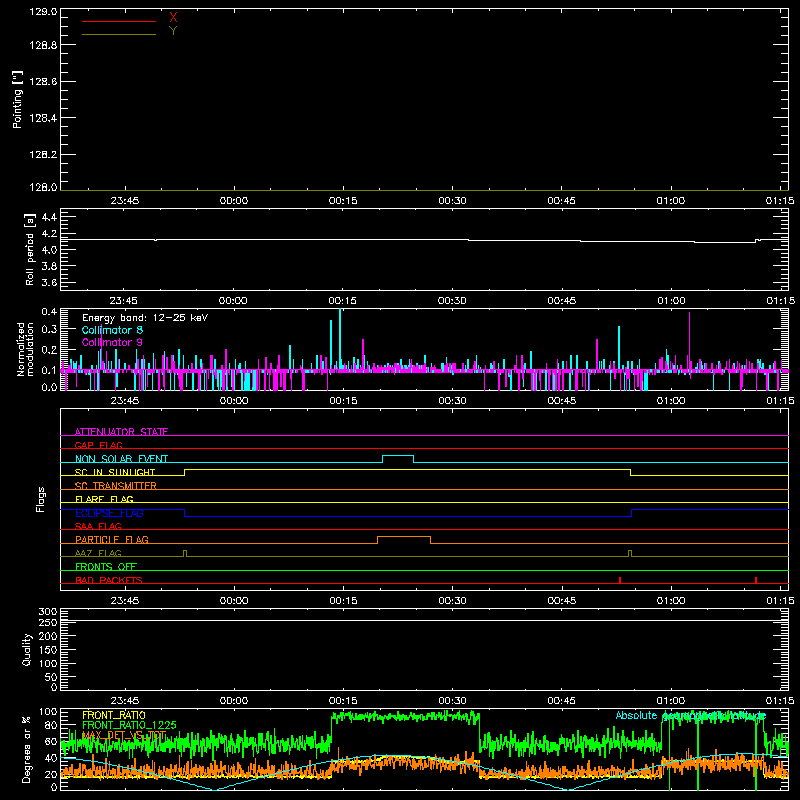The width and height of the screenshot is (800, 800).
Task: Click the Quality axis title
Action: (x=27, y=649)
